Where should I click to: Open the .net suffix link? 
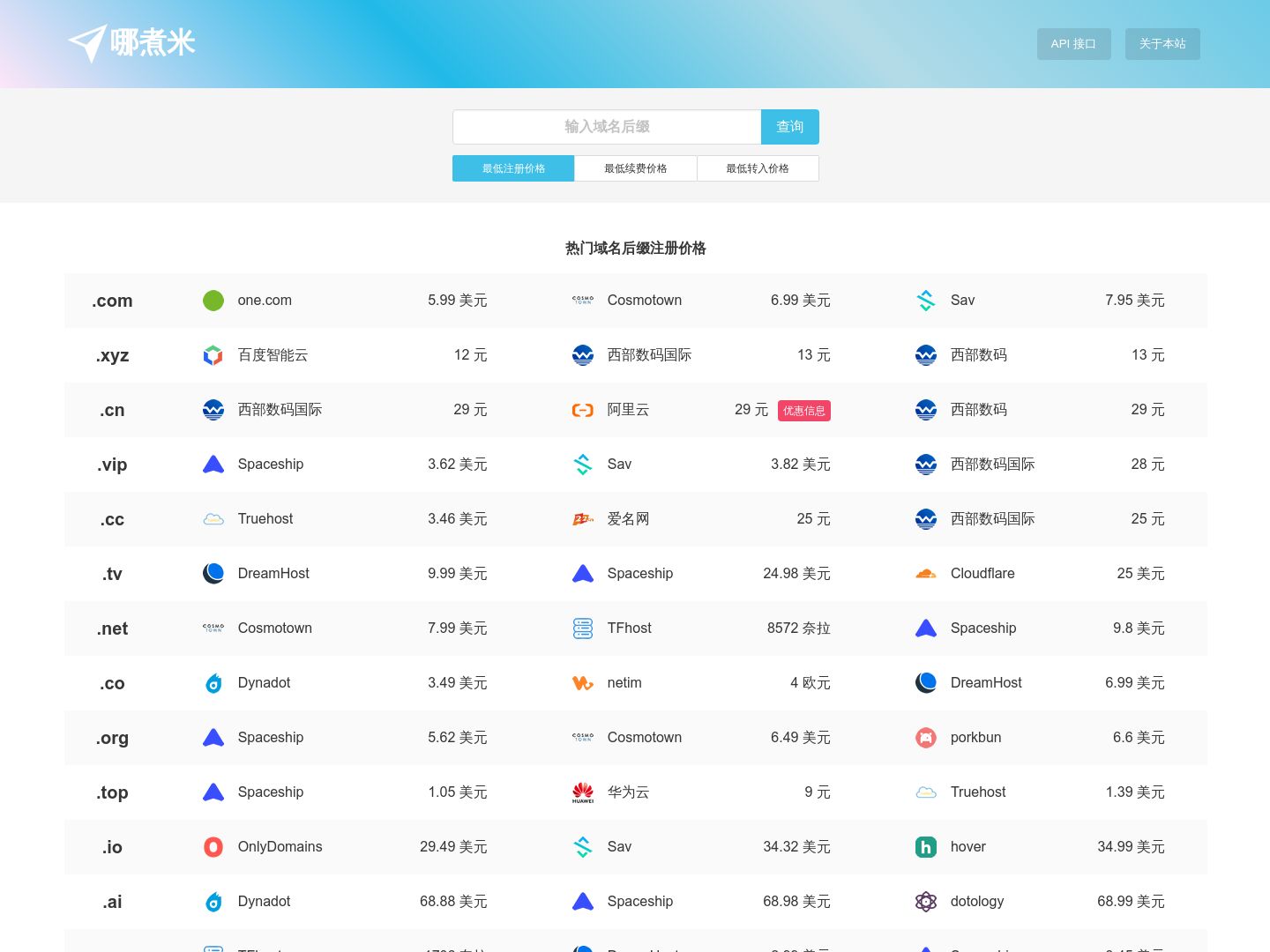112,628
